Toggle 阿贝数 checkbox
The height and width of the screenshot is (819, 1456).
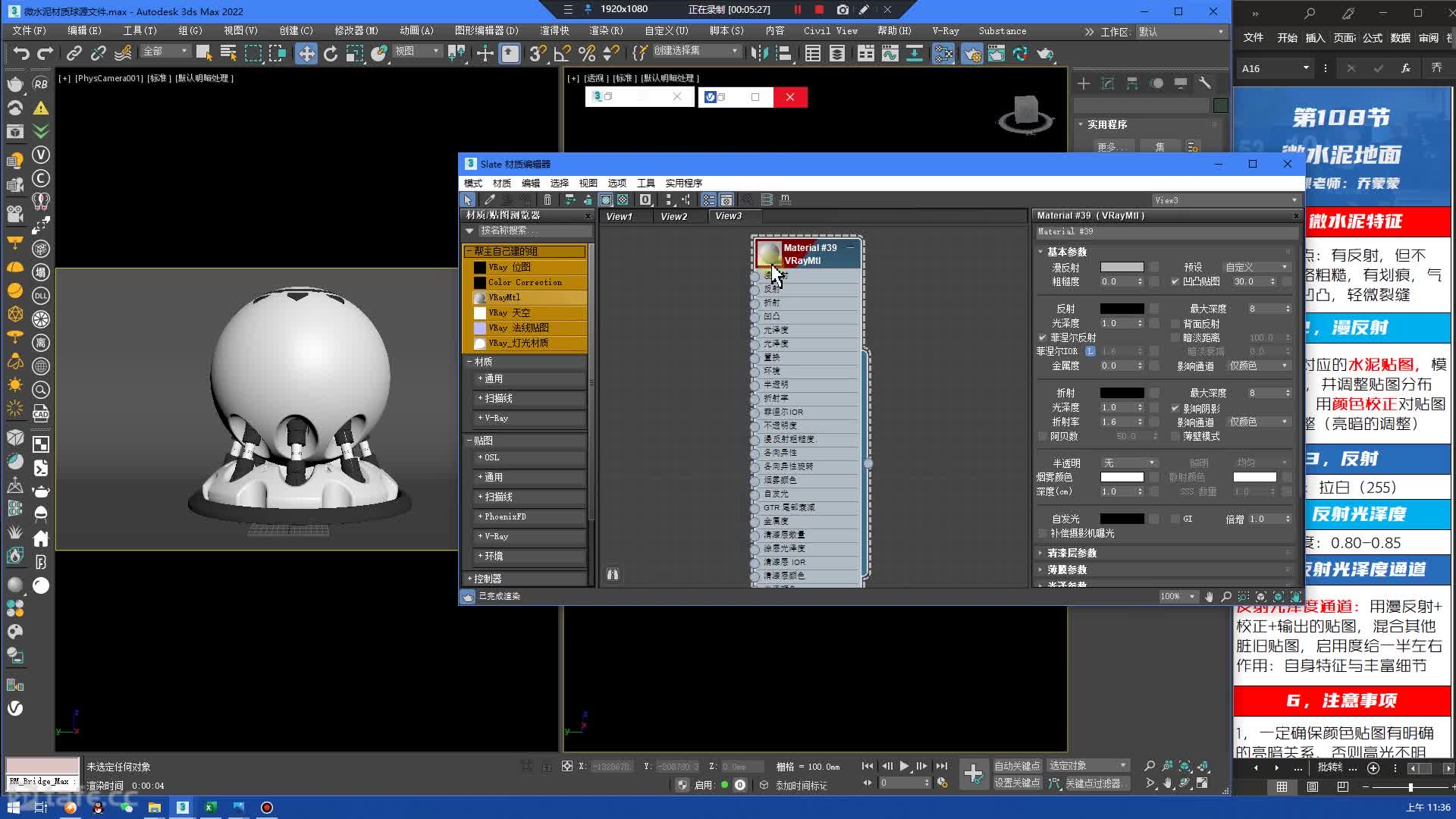point(1042,436)
